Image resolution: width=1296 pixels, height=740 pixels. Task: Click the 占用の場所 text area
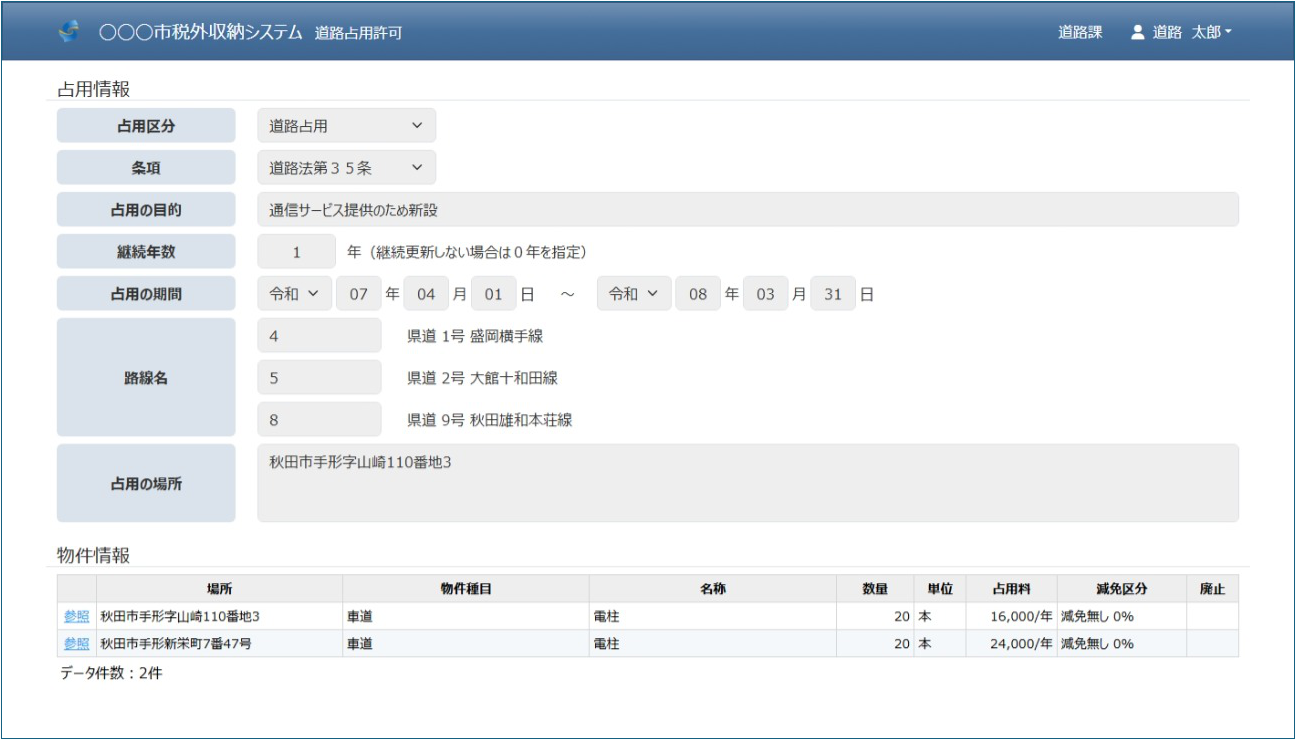click(747, 483)
